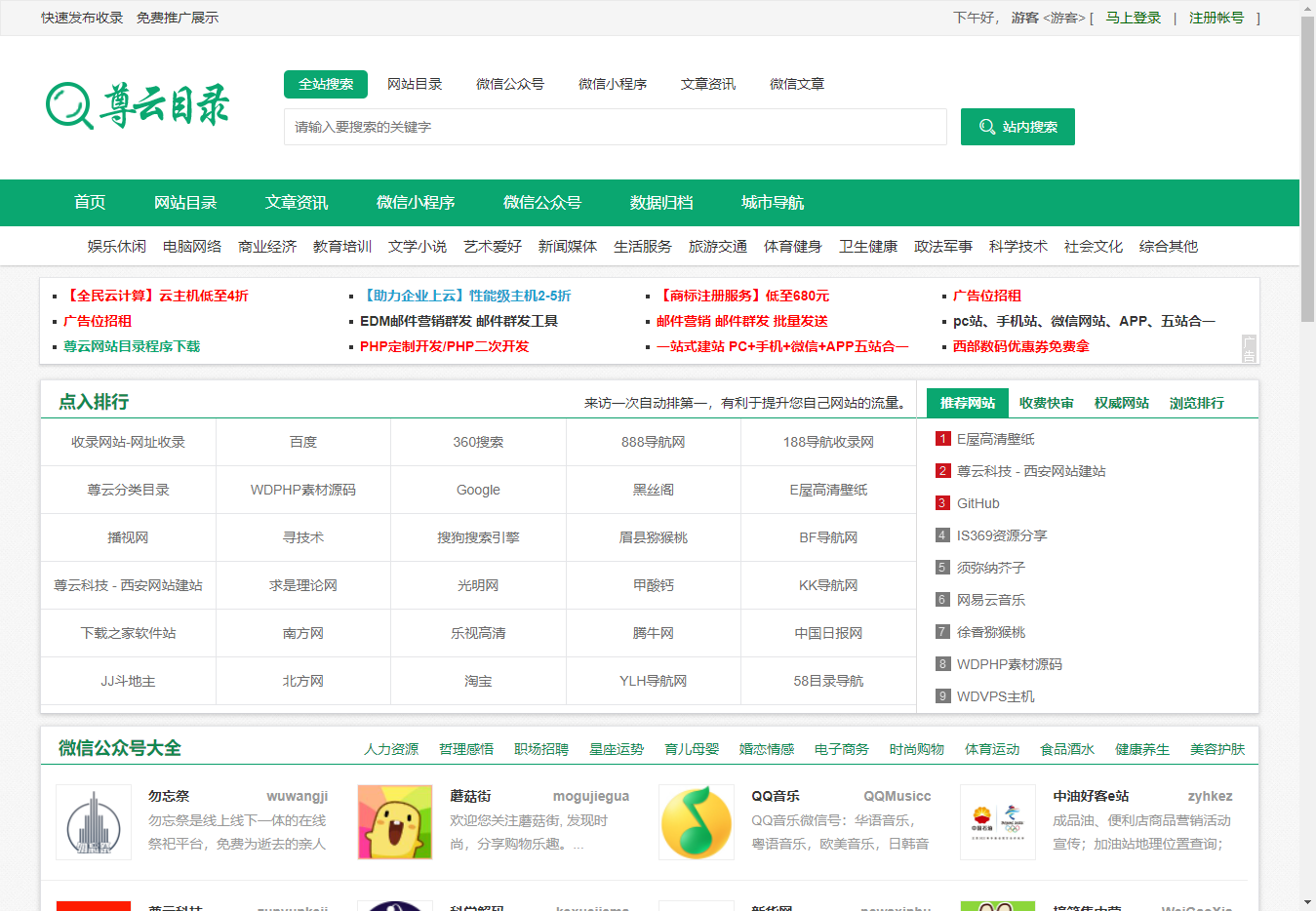This screenshot has width=1316, height=911.
Task: Open the 【全民云计算】云主机低至4折 ad link
Action: [x=156, y=296]
